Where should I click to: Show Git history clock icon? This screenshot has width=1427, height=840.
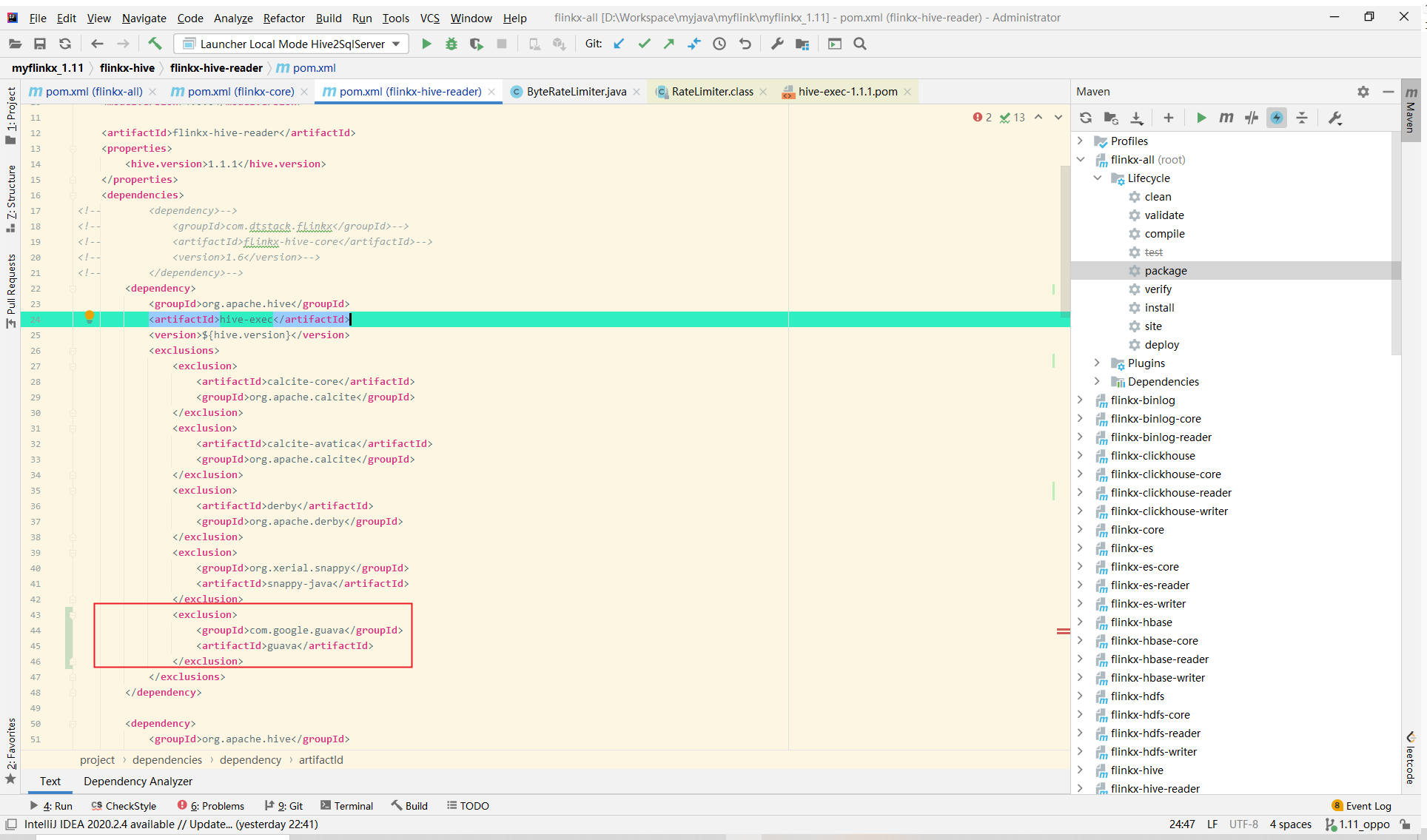pyautogui.click(x=719, y=44)
